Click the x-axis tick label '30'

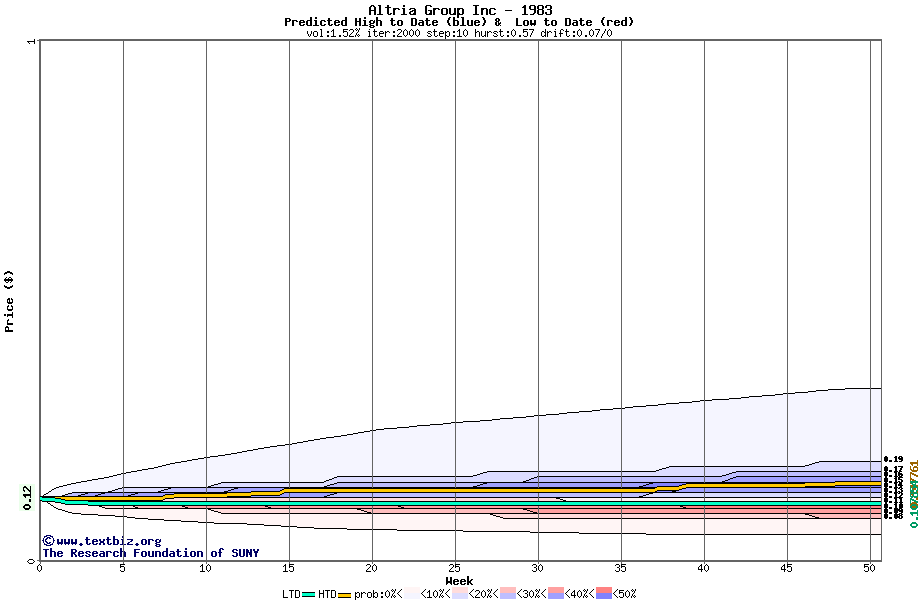[537, 568]
